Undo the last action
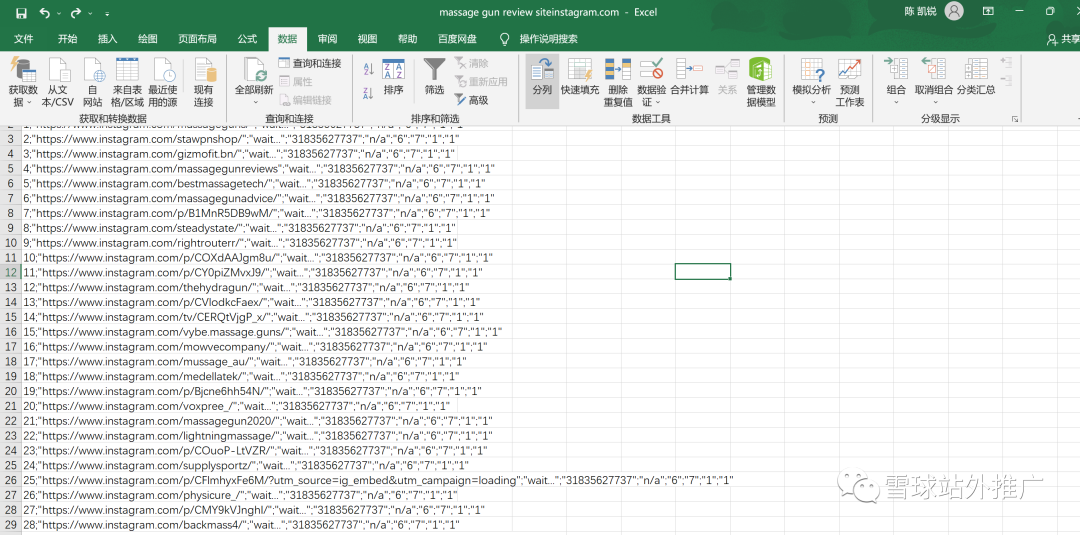 (x=45, y=12)
